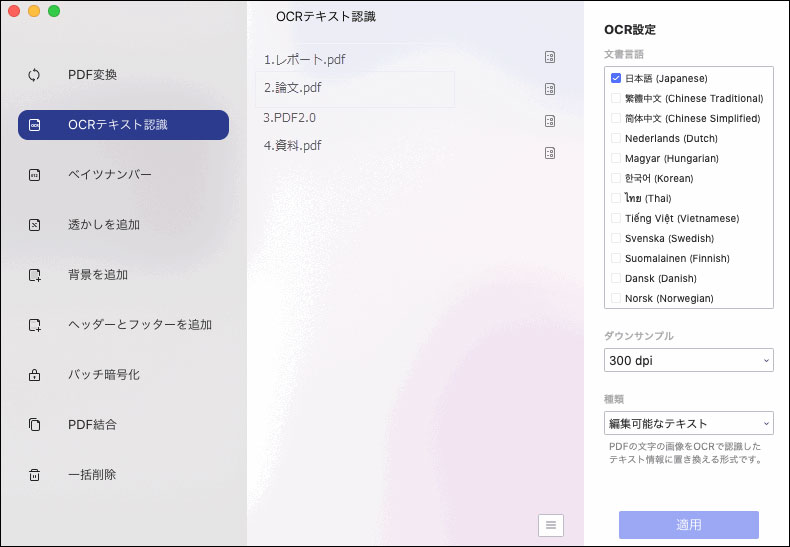Close the window with the red button
The image size is (790, 547).
pyautogui.click(x=14, y=11)
